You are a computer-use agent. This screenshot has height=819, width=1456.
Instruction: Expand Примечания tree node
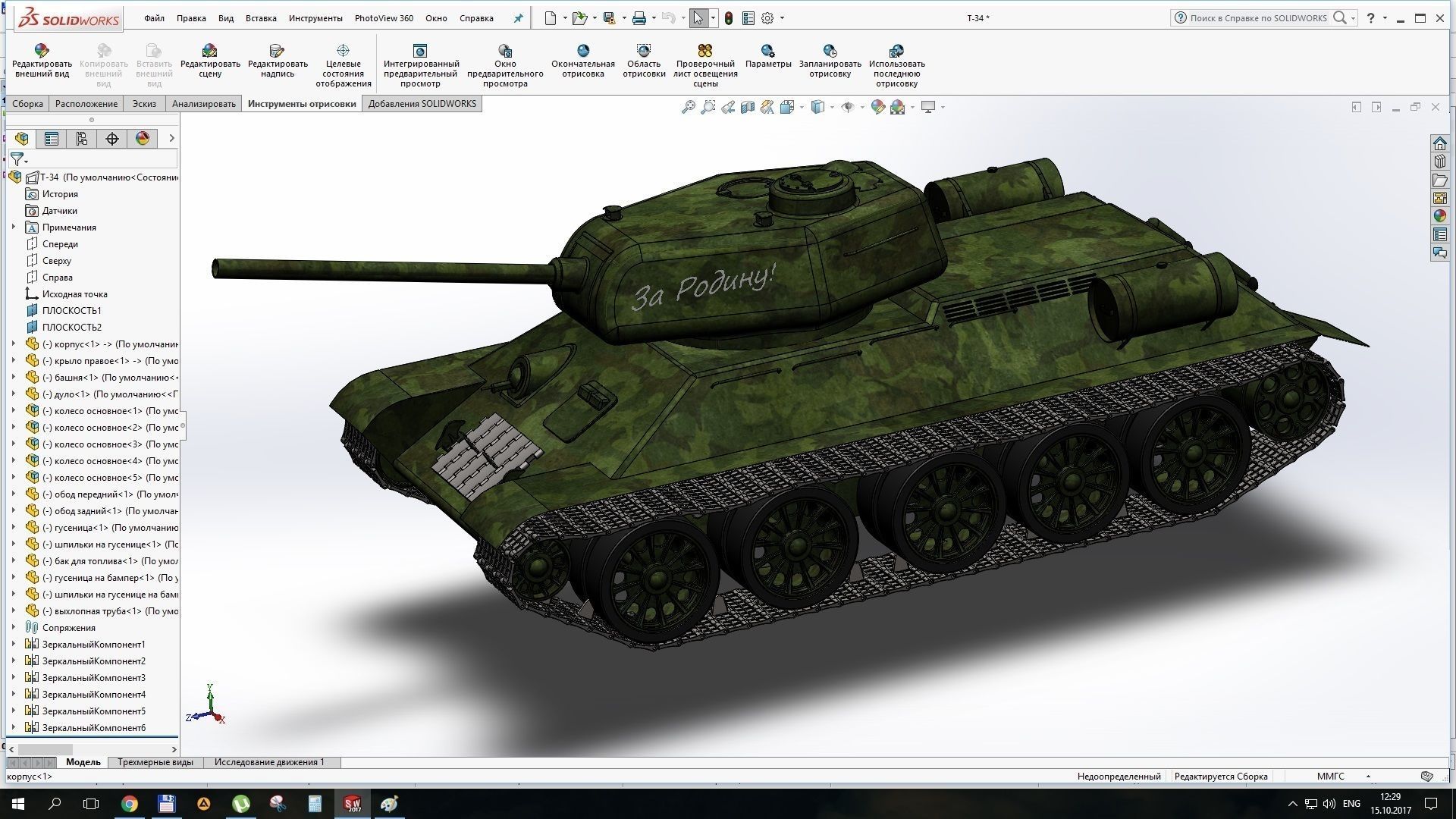pyautogui.click(x=13, y=227)
